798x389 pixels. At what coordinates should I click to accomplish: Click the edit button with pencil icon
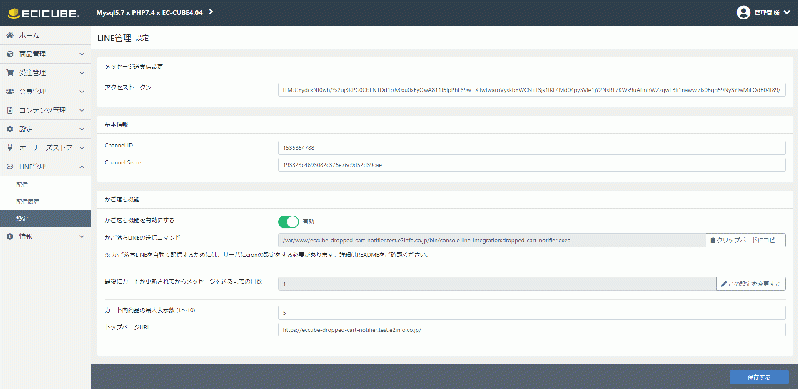click(751, 284)
